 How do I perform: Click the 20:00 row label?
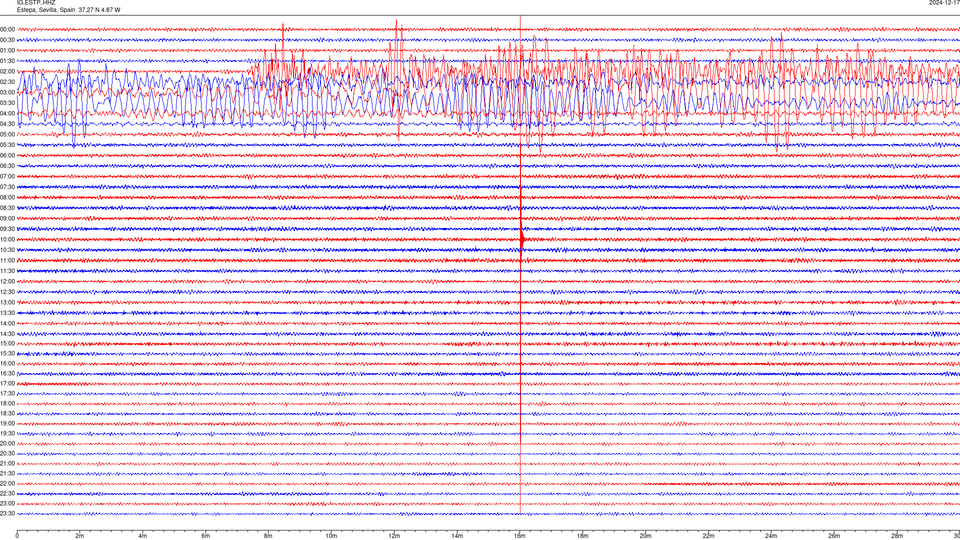pyautogui.click(x=7, y=443)
